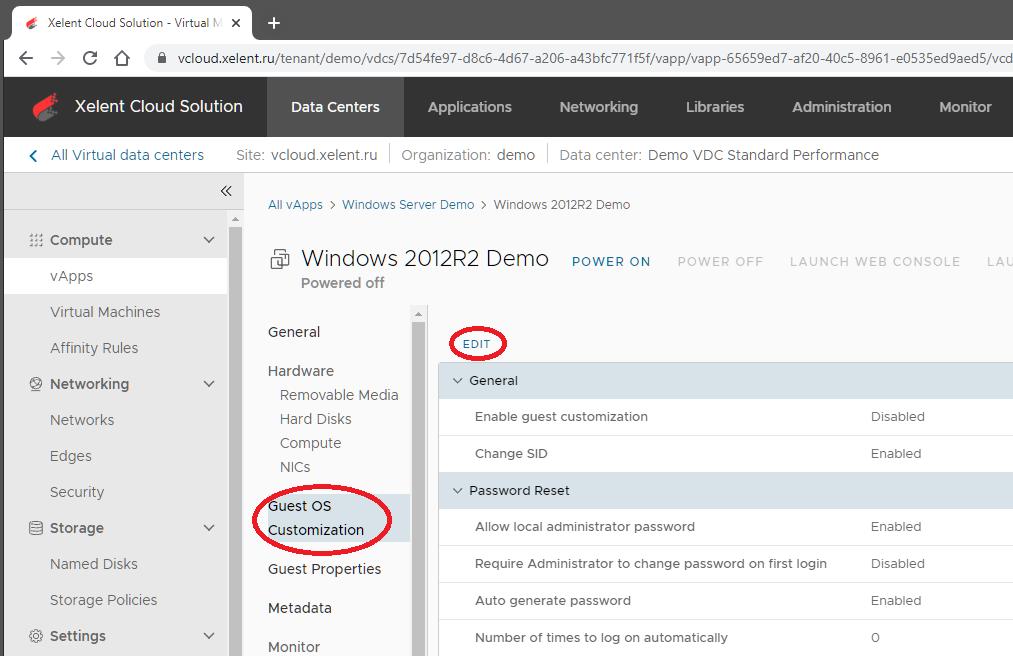Open the Monitor section in VM menu

[294, 647]
